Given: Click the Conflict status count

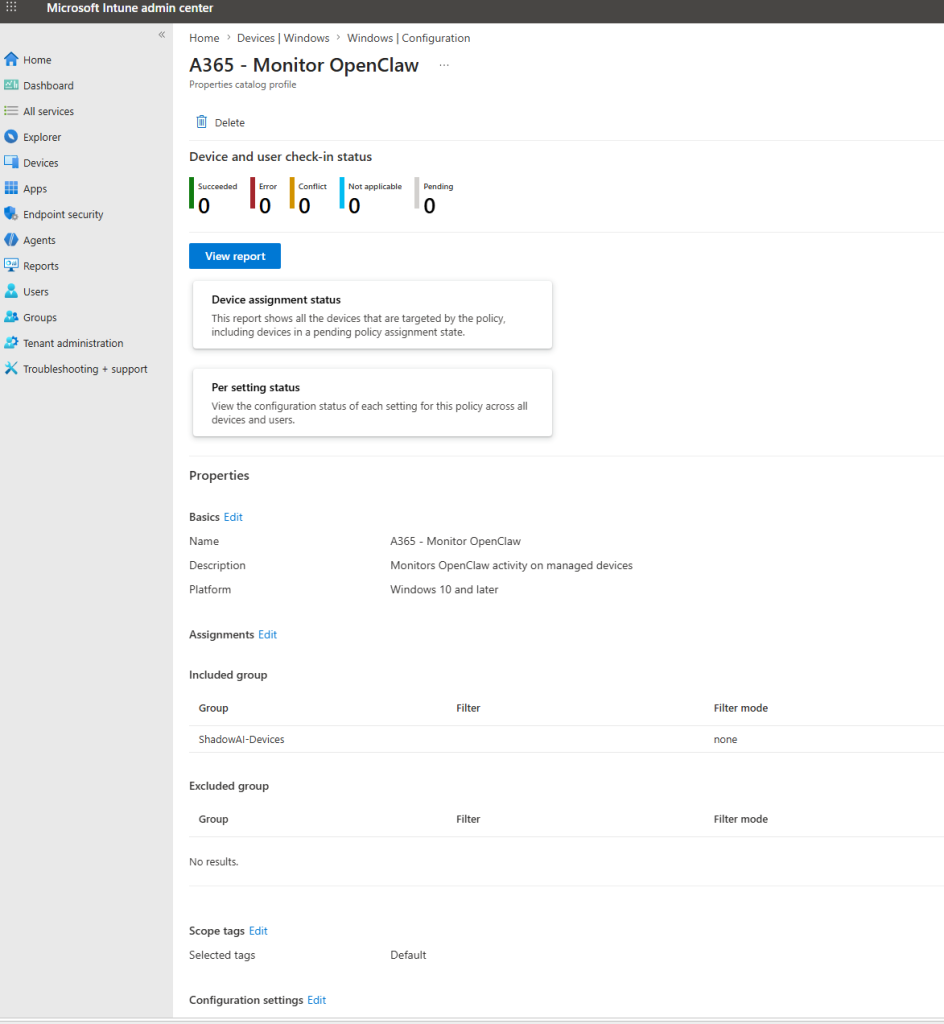Looking at the screenshot, I should [305, 206].
